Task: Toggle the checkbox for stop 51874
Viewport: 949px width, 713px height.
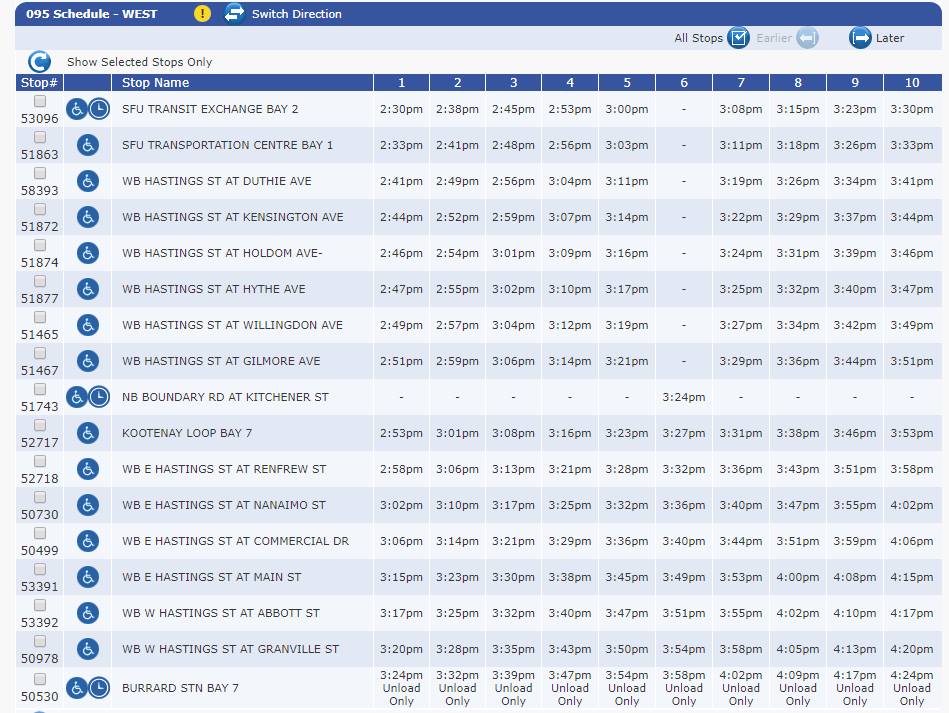Action: click(40, 245)
